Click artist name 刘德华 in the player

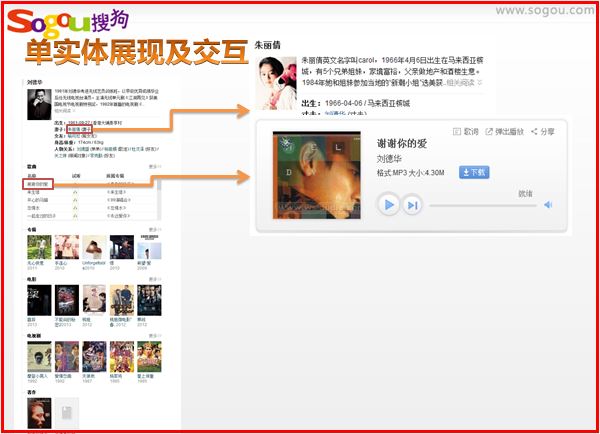coord(389,159)
